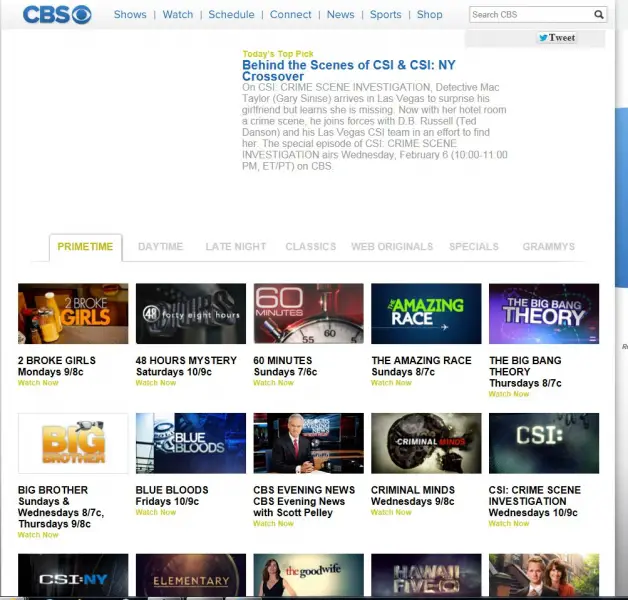Click Watch Now under The Big Bang Theory
This screenshot has height=600, width=628.
coord(509,394)
